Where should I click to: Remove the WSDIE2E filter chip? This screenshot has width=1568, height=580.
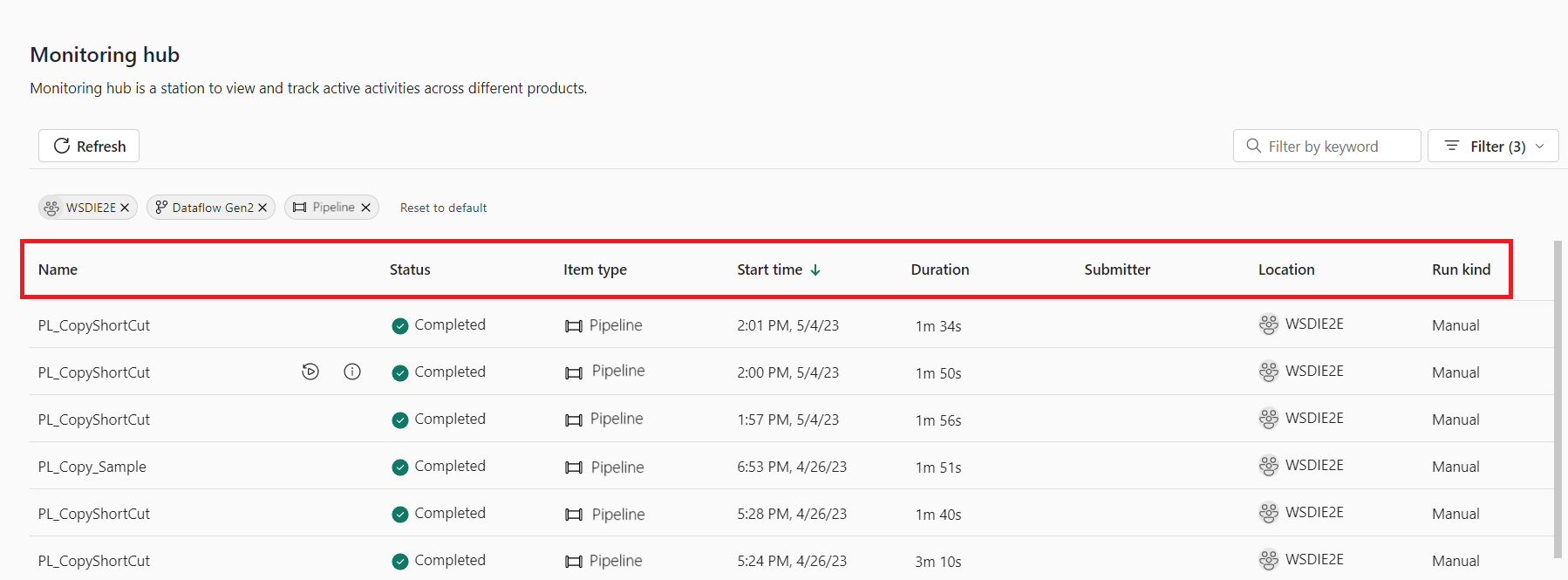[x=125, y=208]
